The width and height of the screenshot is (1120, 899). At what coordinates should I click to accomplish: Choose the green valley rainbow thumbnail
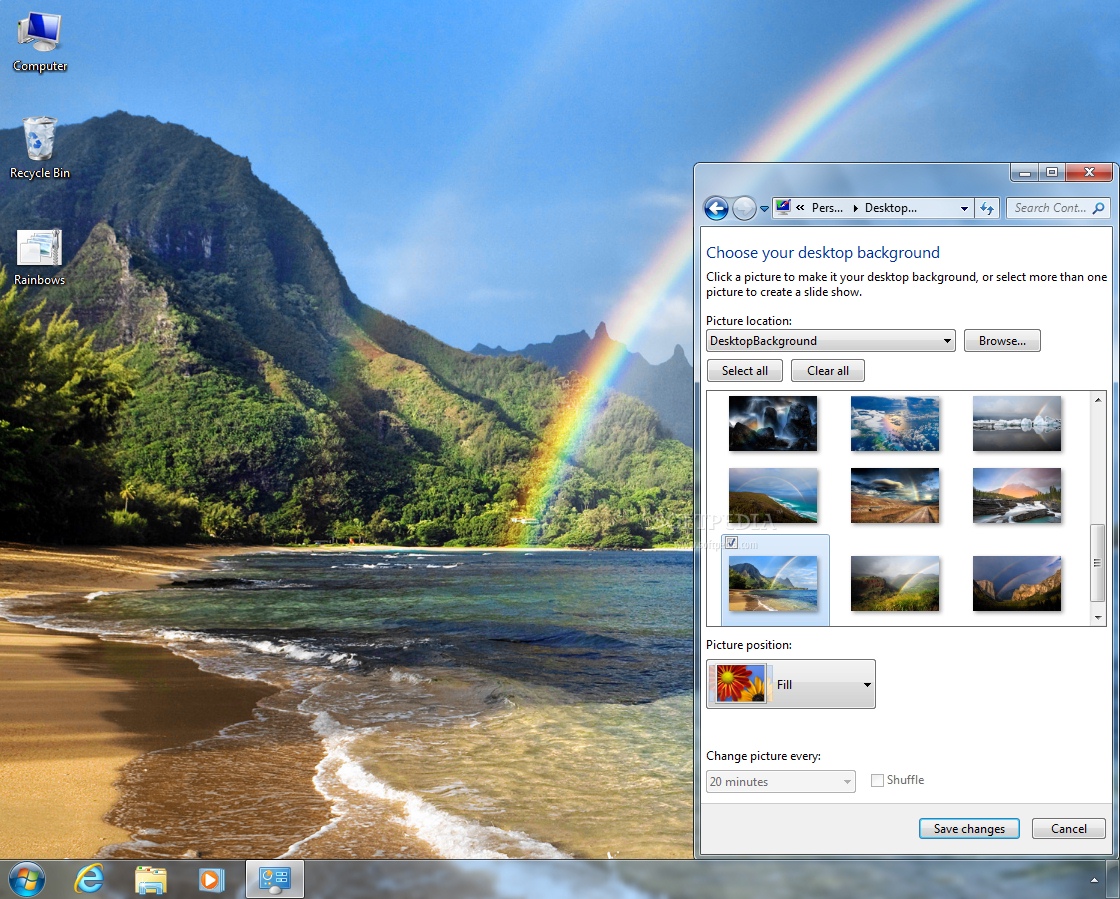(895, 583)
